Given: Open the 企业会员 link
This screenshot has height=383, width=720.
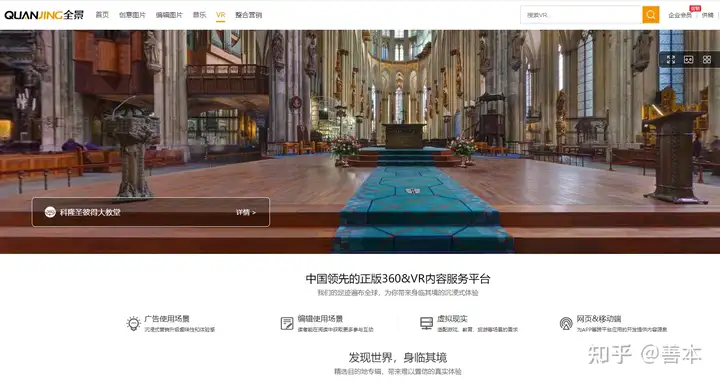Looking at the screenshot, I should tap(680, 15).
